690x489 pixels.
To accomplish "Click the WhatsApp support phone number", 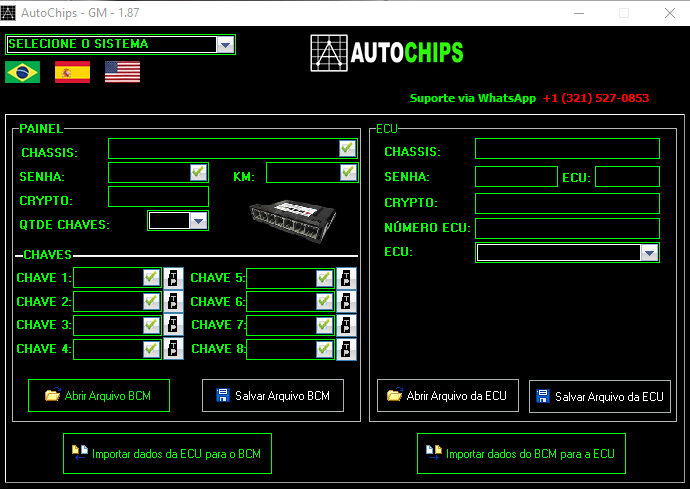I will 596,98.
